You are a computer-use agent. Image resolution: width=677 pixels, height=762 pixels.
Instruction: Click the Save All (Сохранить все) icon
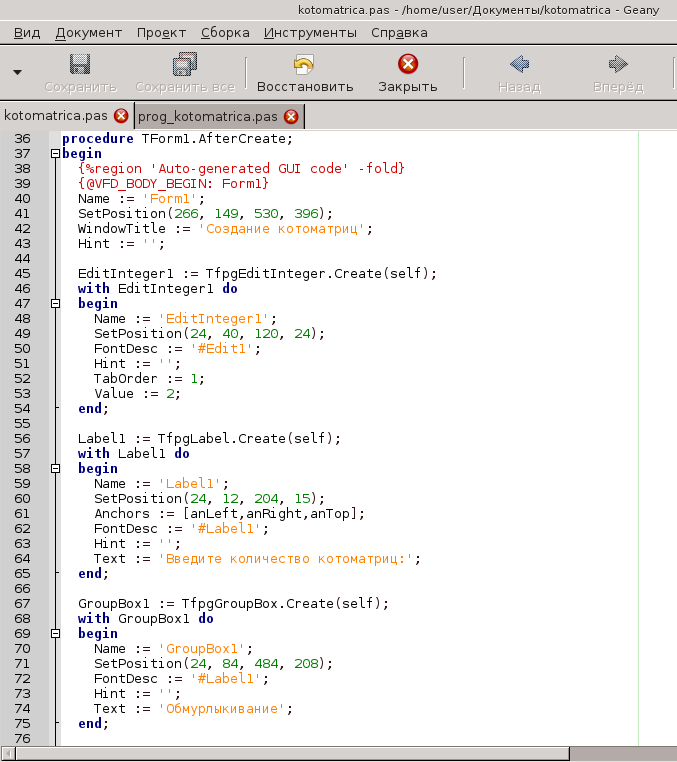pyautogui.click(x=185, y=65)
